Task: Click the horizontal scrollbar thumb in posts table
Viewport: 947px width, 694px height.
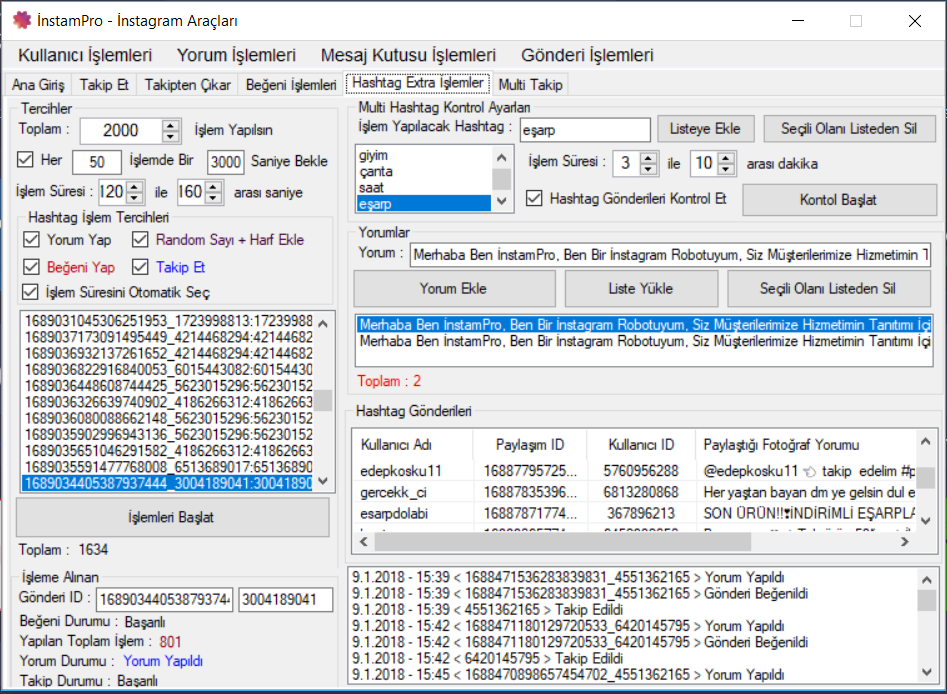Action: click(x=562, y=542)
